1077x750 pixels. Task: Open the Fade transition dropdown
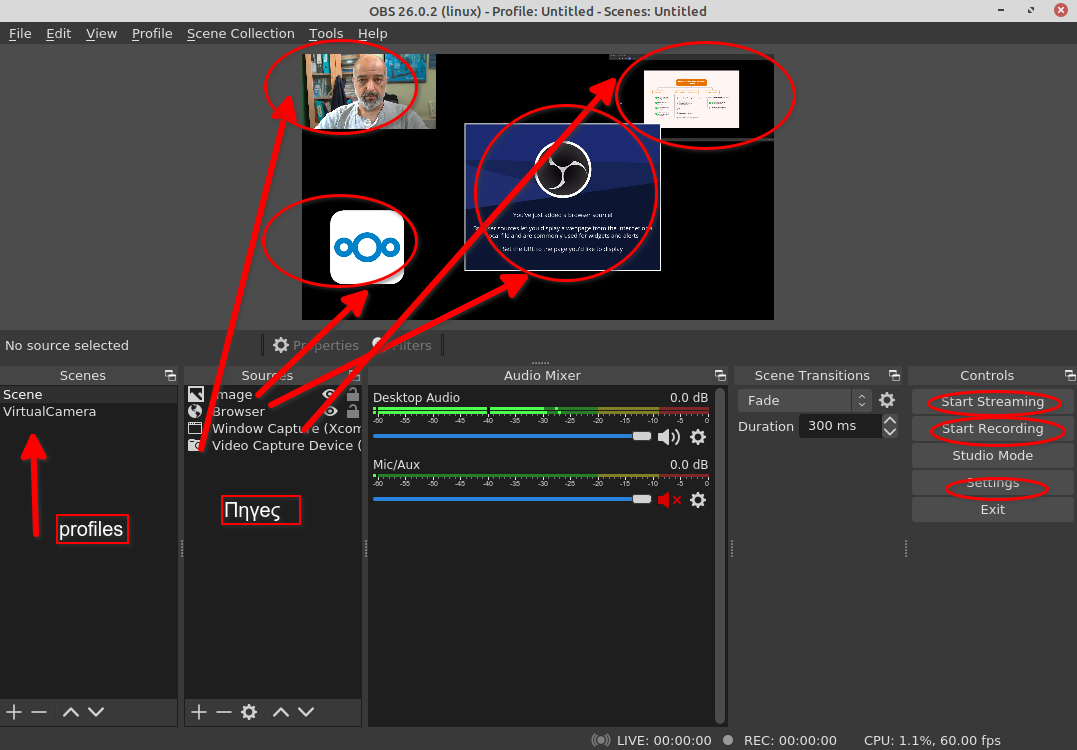804,400
